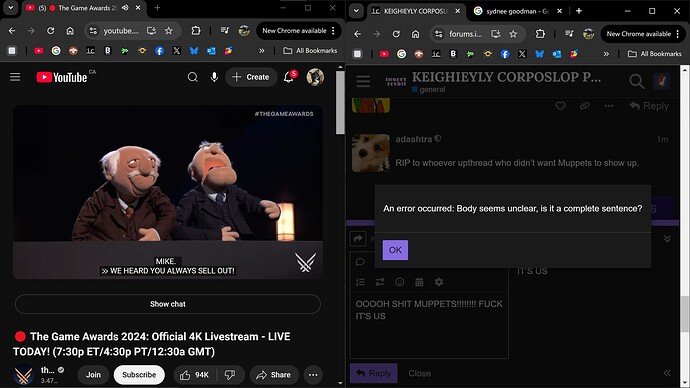Screen dimensions: 690x388
Task: Reload the forum page
Action: point(396,34)
